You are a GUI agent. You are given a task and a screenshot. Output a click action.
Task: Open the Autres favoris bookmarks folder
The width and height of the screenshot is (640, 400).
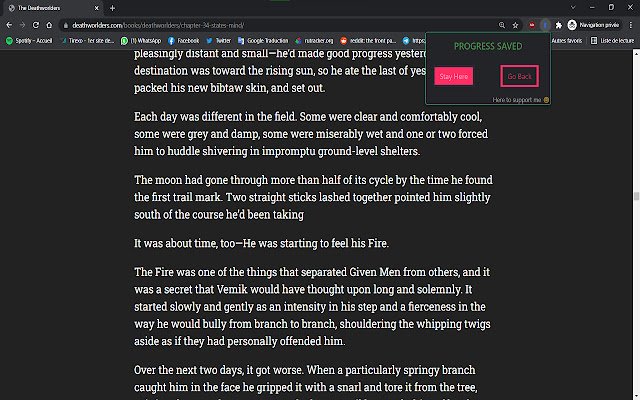(567, 40)
